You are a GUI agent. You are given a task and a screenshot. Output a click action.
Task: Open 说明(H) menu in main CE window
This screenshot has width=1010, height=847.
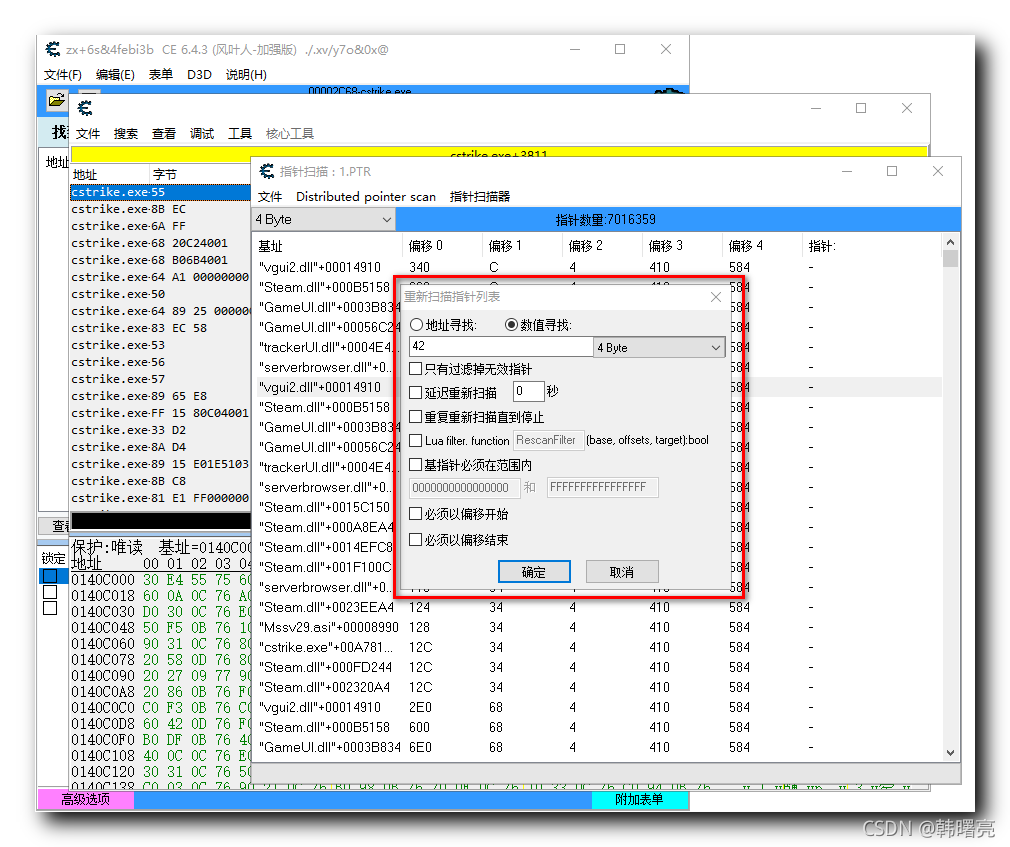click(x=246, y=75)
